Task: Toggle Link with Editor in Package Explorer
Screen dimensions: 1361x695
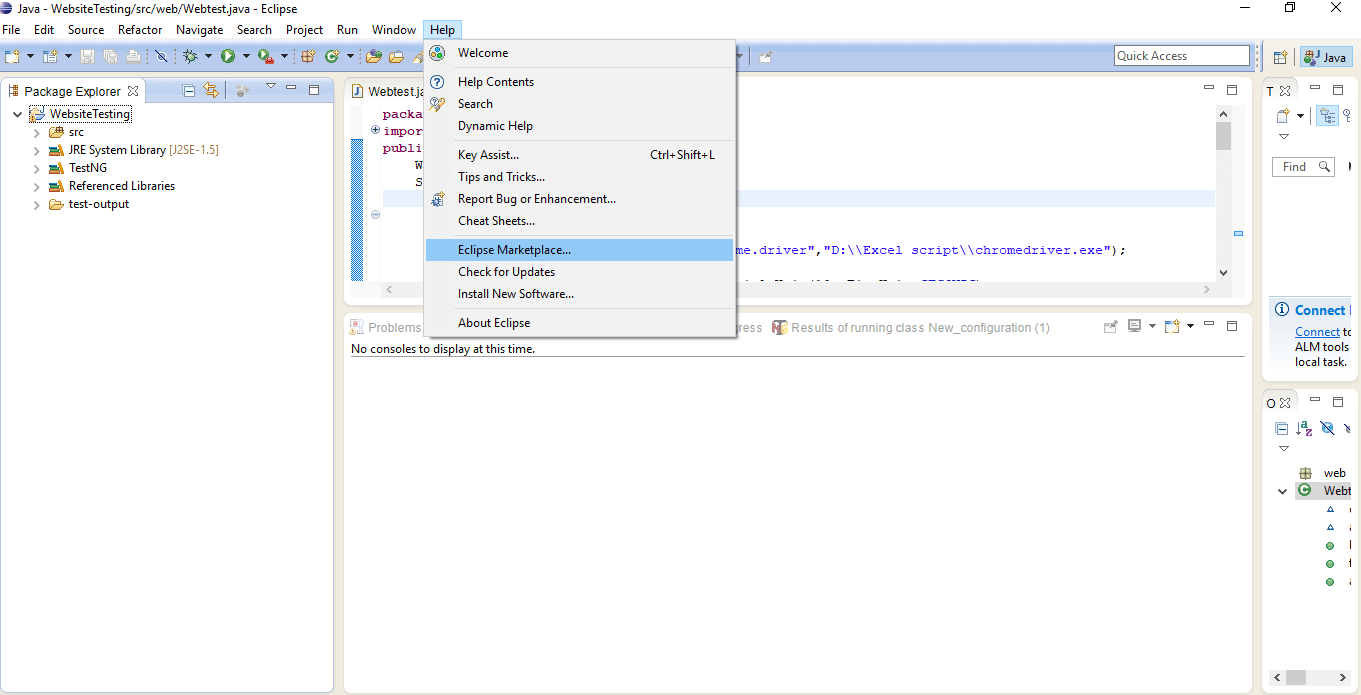Action: point(211,90)
